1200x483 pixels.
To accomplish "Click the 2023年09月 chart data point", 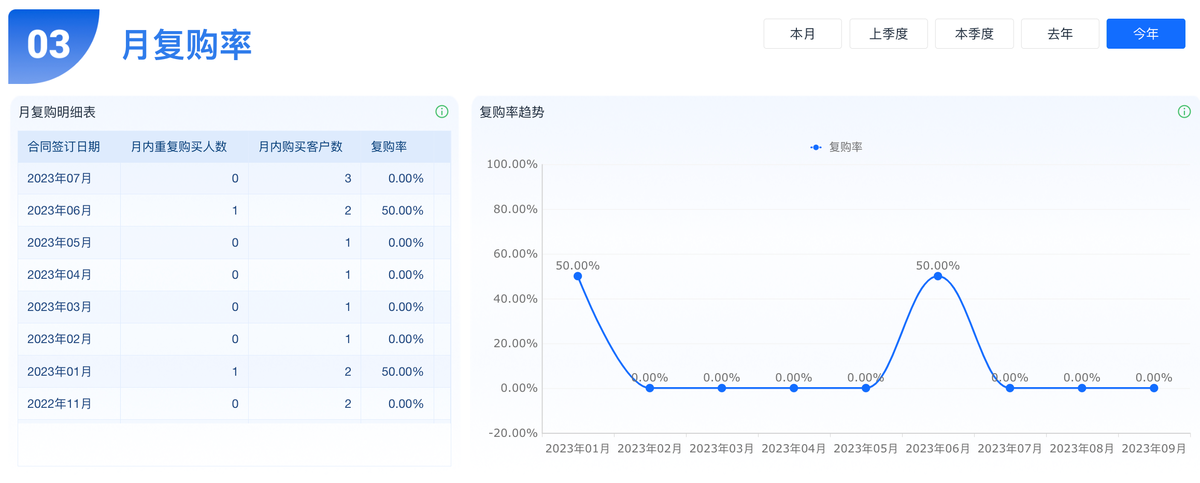I will tap(1154, 388).
